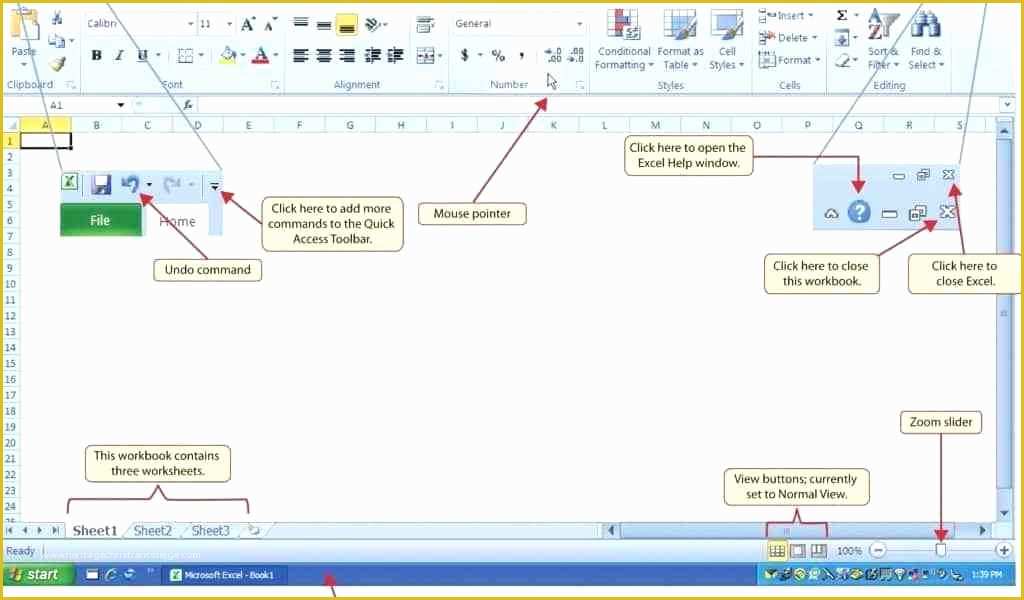Click Zoom In plus button
This screenshot has width=1024, height=600.
click(x=1004, y=551)
